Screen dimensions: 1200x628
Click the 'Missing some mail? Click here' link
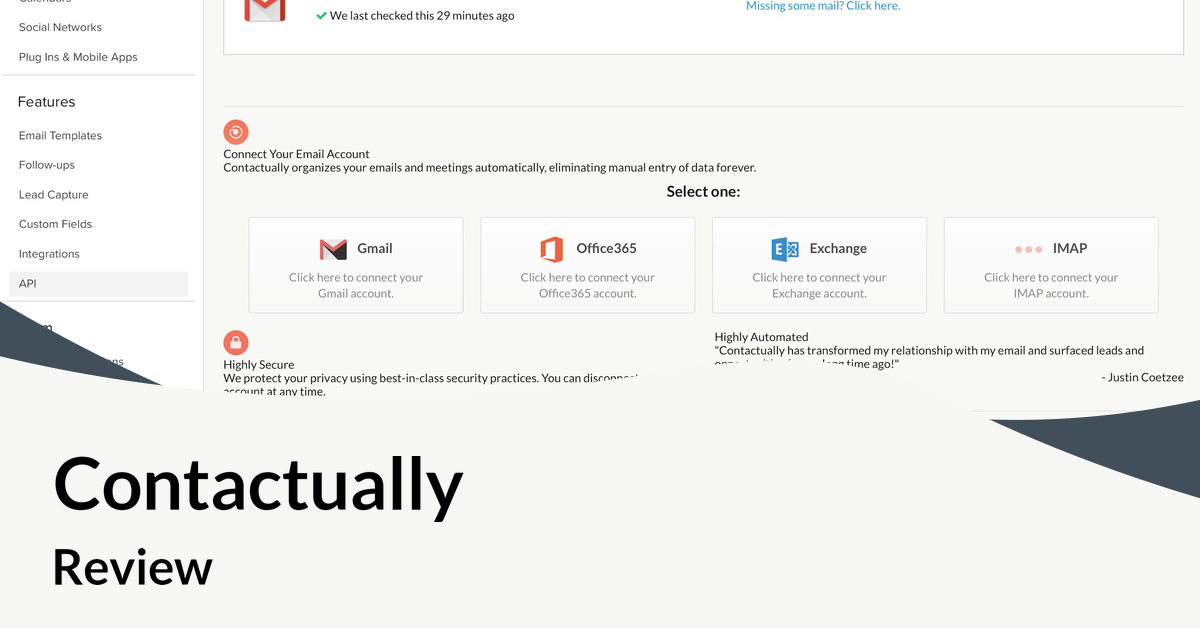(823, 6)
